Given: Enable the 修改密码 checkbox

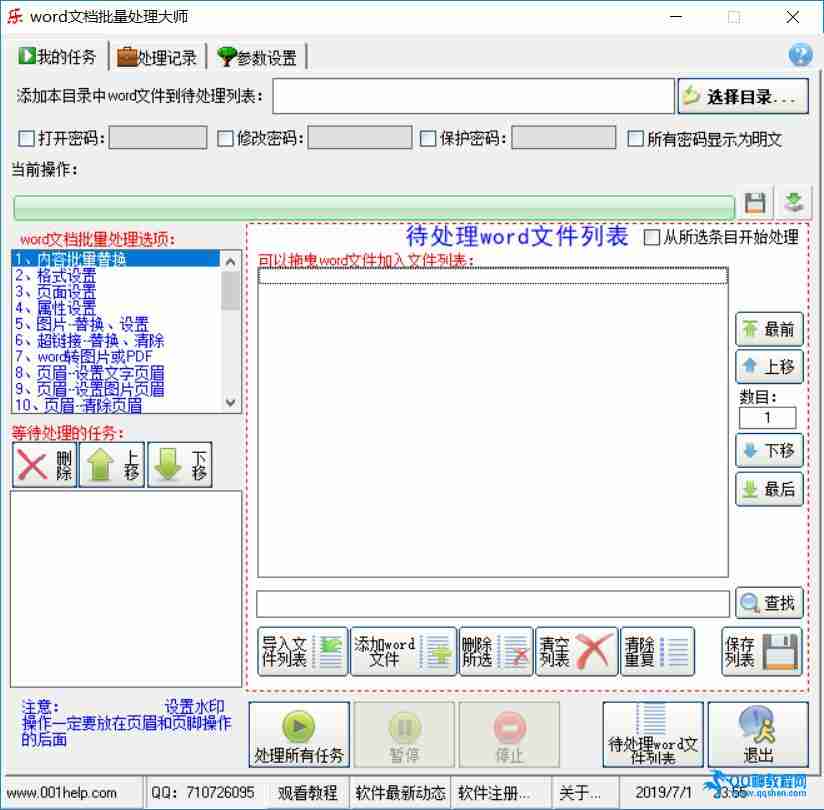Looking at the screenshot, I should coord(225,139).
